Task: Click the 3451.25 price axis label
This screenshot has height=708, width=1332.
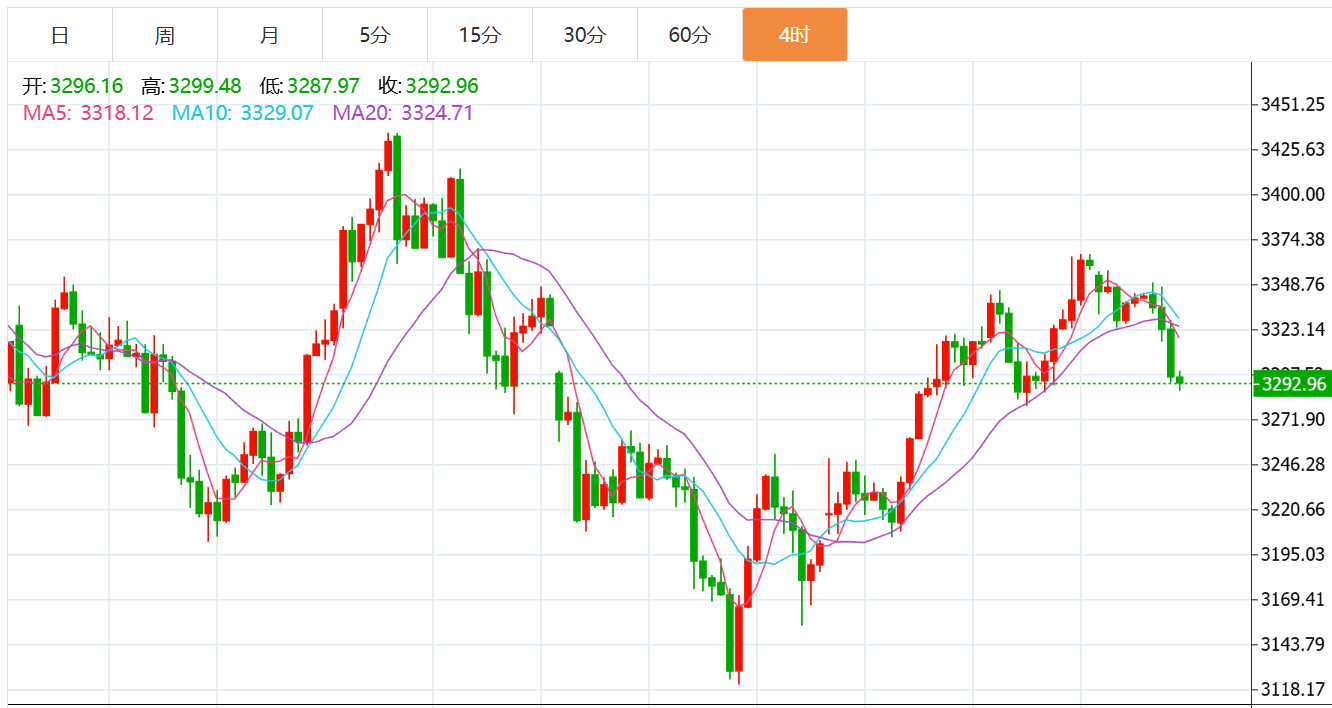Action: [x=1293, y=105]
